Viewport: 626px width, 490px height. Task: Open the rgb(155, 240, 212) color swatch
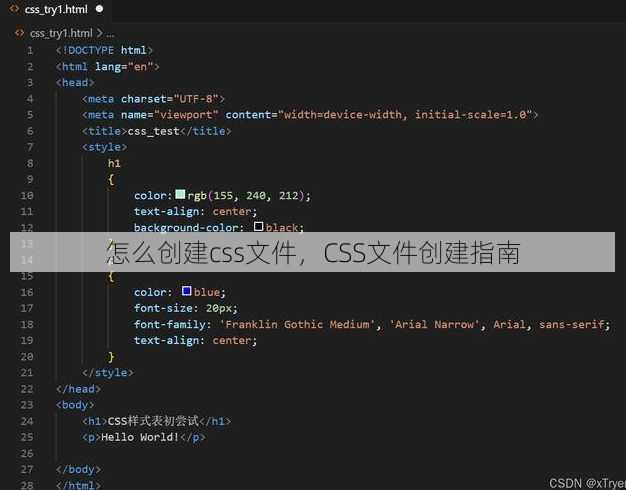click(180, 194)
